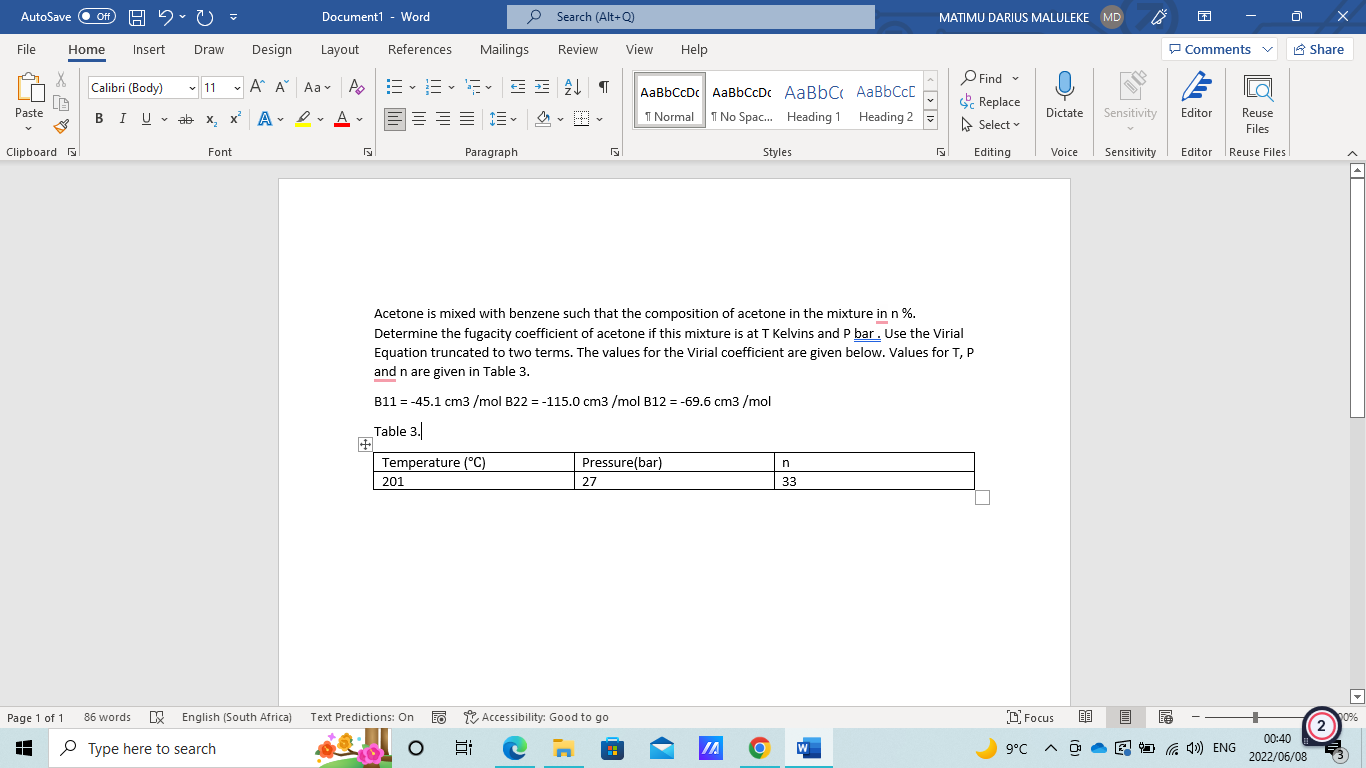
Task: Click the Share button
Action: [1319, 49]
